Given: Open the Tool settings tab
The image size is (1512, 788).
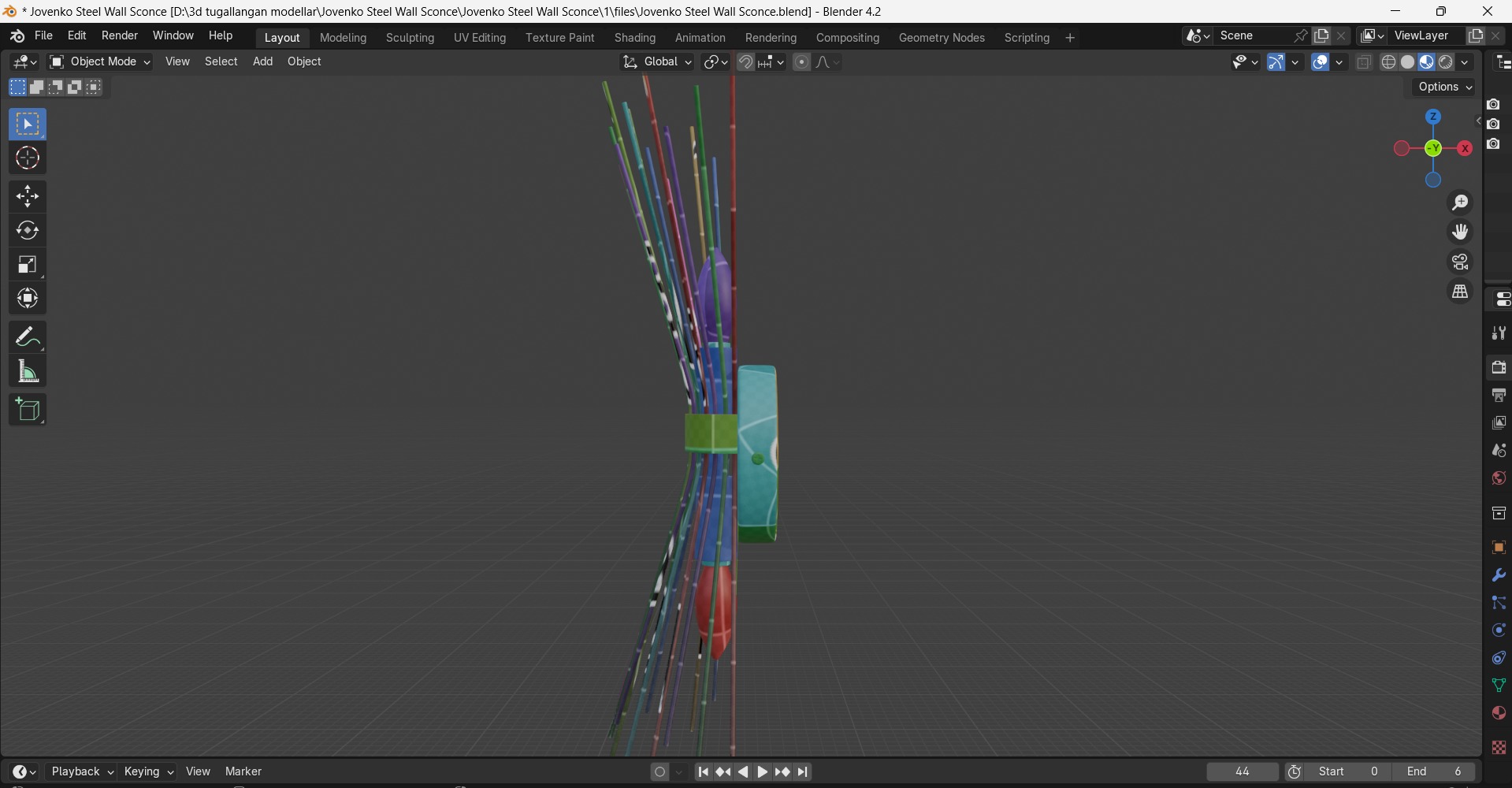Looking at the screenshot, I should pyautogui.click(x=1499, y=333).
